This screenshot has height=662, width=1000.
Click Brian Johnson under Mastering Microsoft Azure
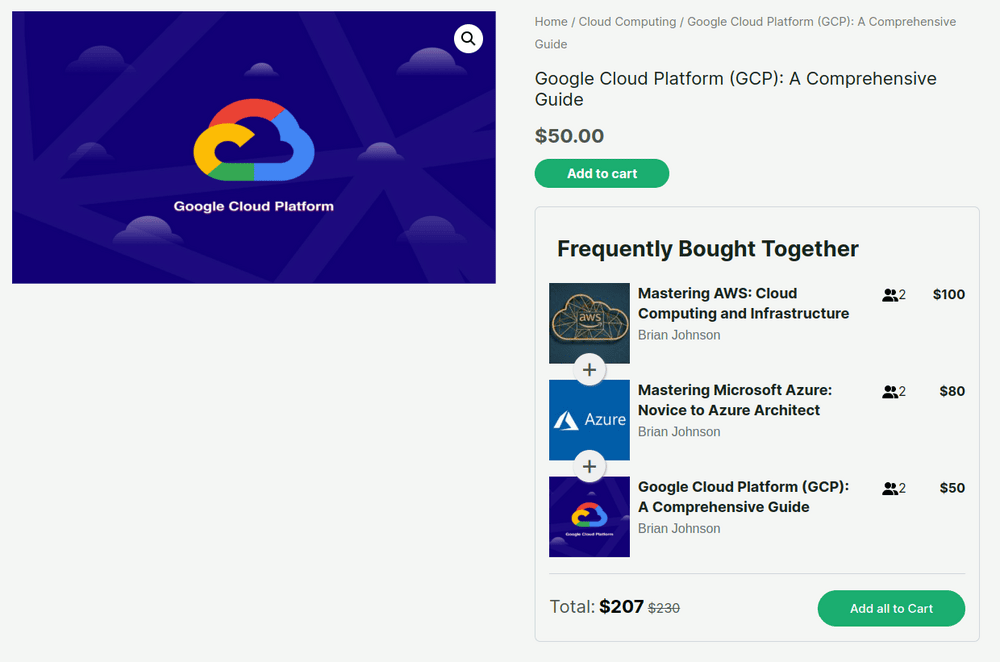click(x=679, y=432)
